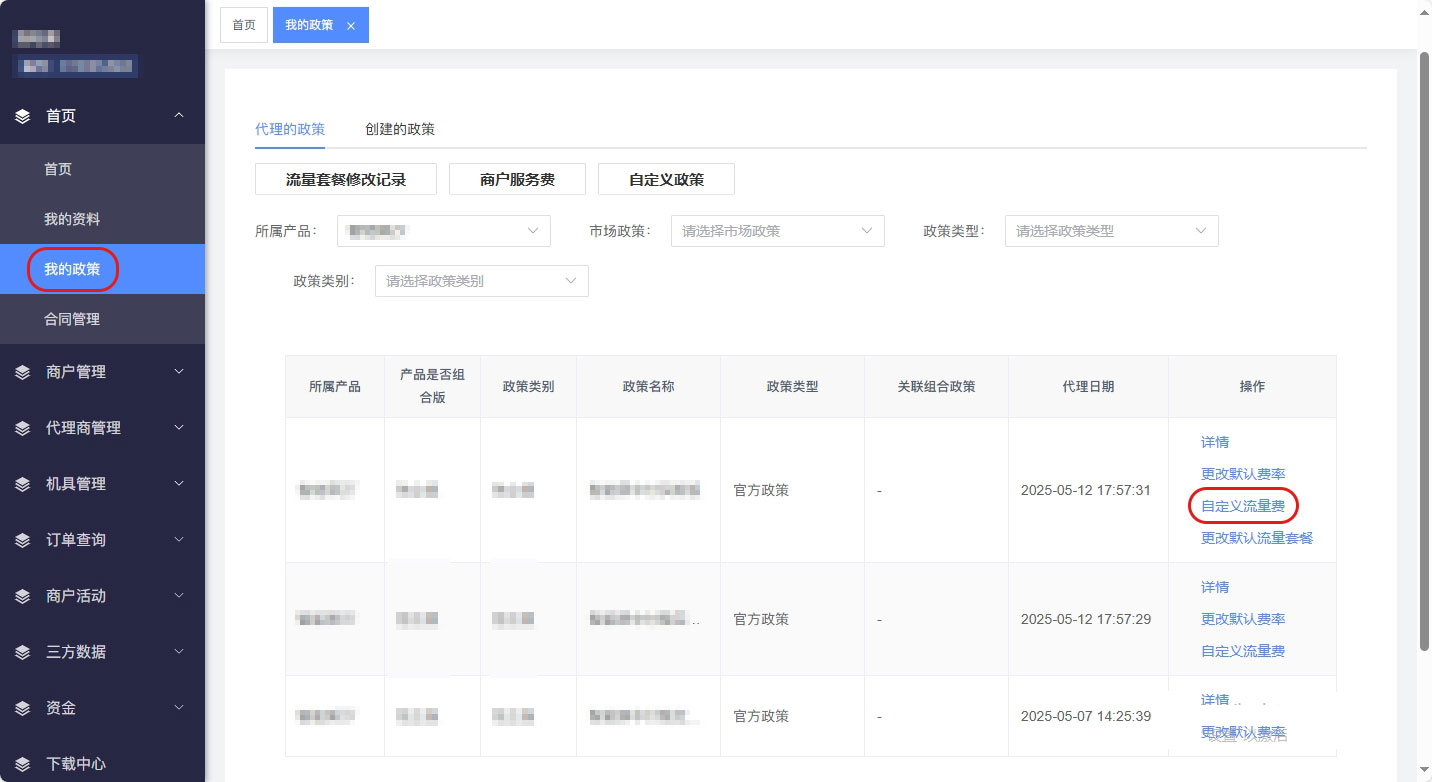Image resolution: width=1432 pixels, height=782 pixels.
Task: Click the 商户服务费 button
Action: [517, 179]
